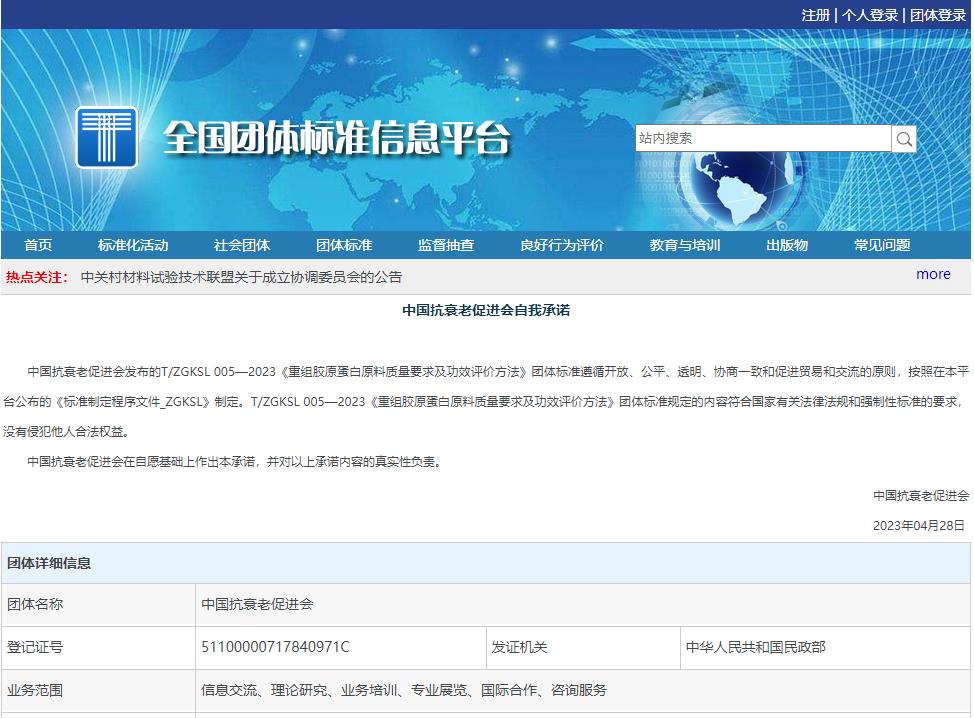Click the search magnifier icon
This screenshot has height=718, width=974.
pos(904,139)
